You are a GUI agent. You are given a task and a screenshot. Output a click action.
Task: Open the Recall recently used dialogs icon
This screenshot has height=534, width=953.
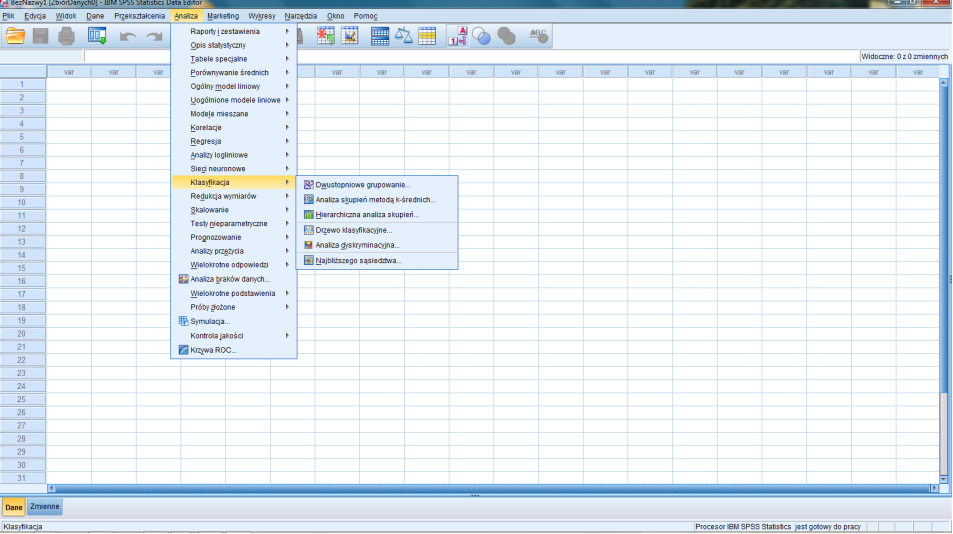[x=97, y=36]
